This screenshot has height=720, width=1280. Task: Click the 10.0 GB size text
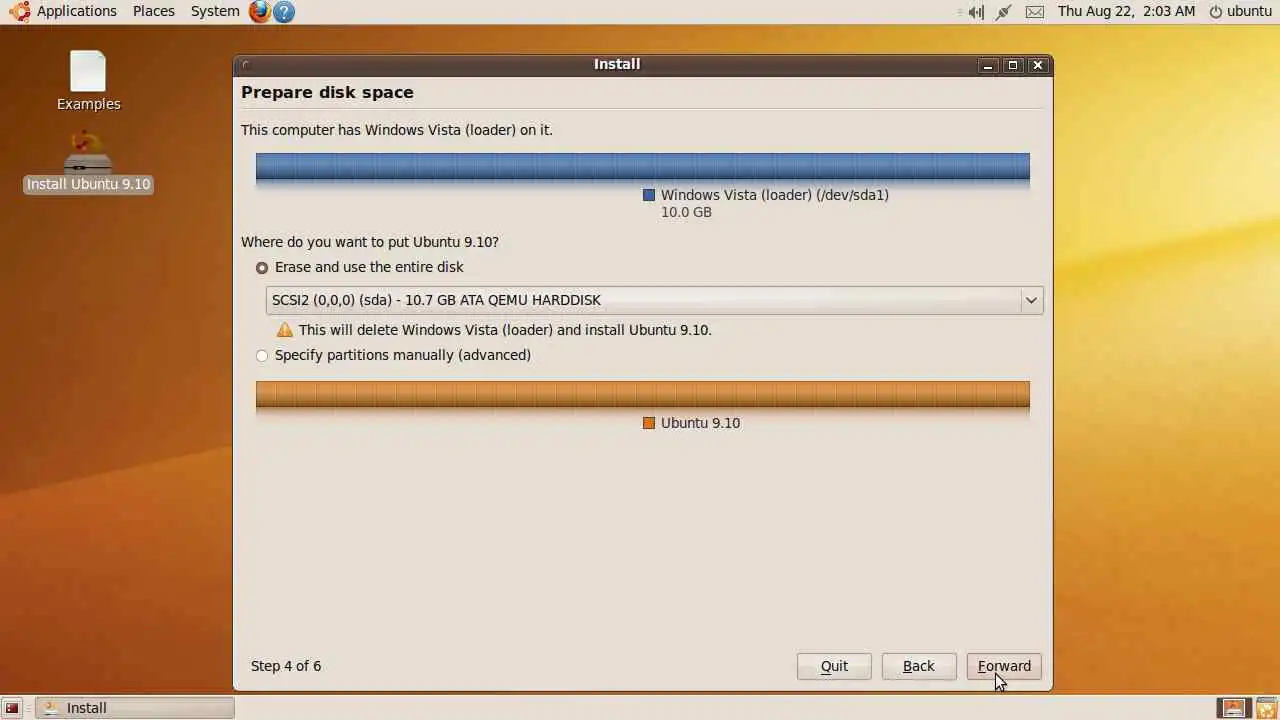(686, 212)
